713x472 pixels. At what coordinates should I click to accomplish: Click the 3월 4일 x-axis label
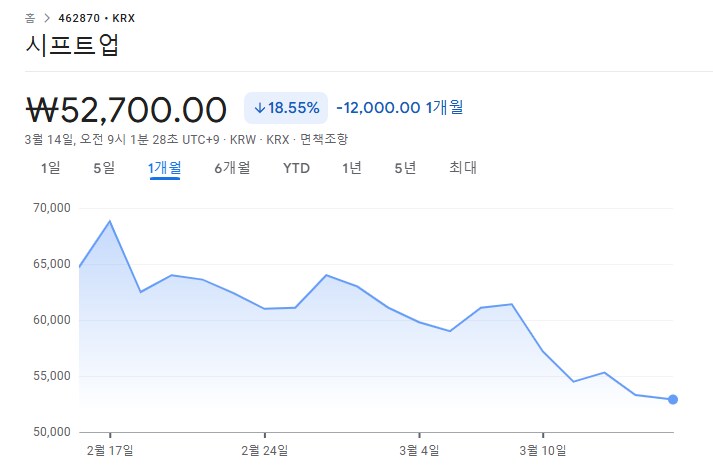[419, 451]
